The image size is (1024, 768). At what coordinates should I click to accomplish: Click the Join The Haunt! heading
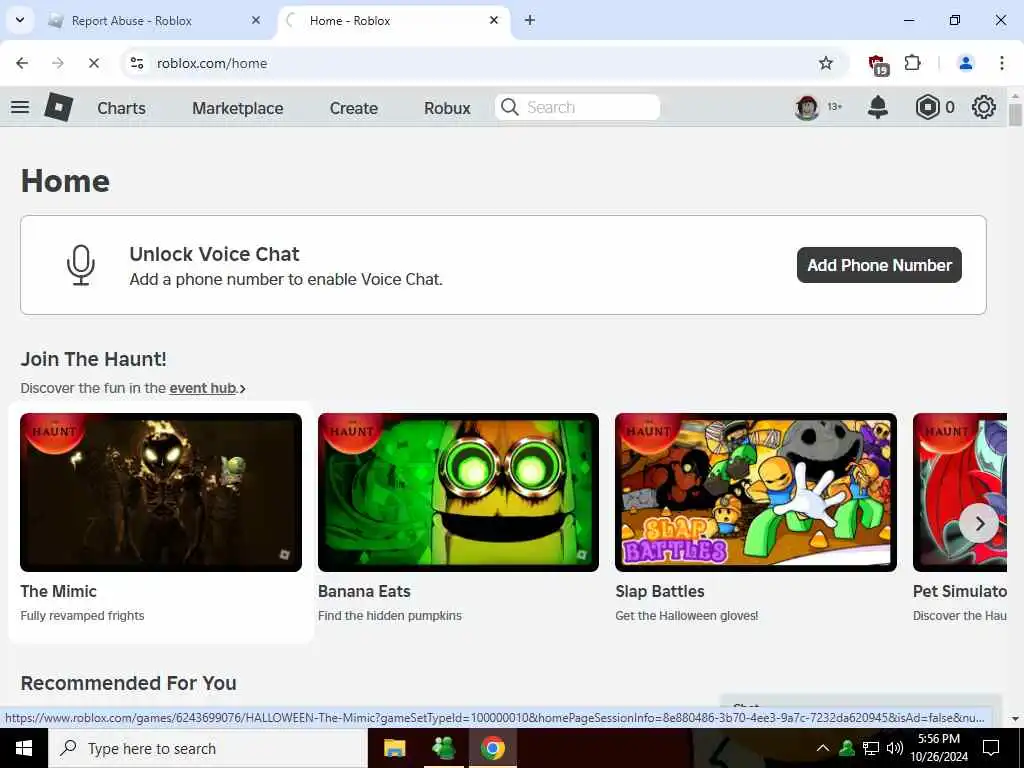point(93,359)
